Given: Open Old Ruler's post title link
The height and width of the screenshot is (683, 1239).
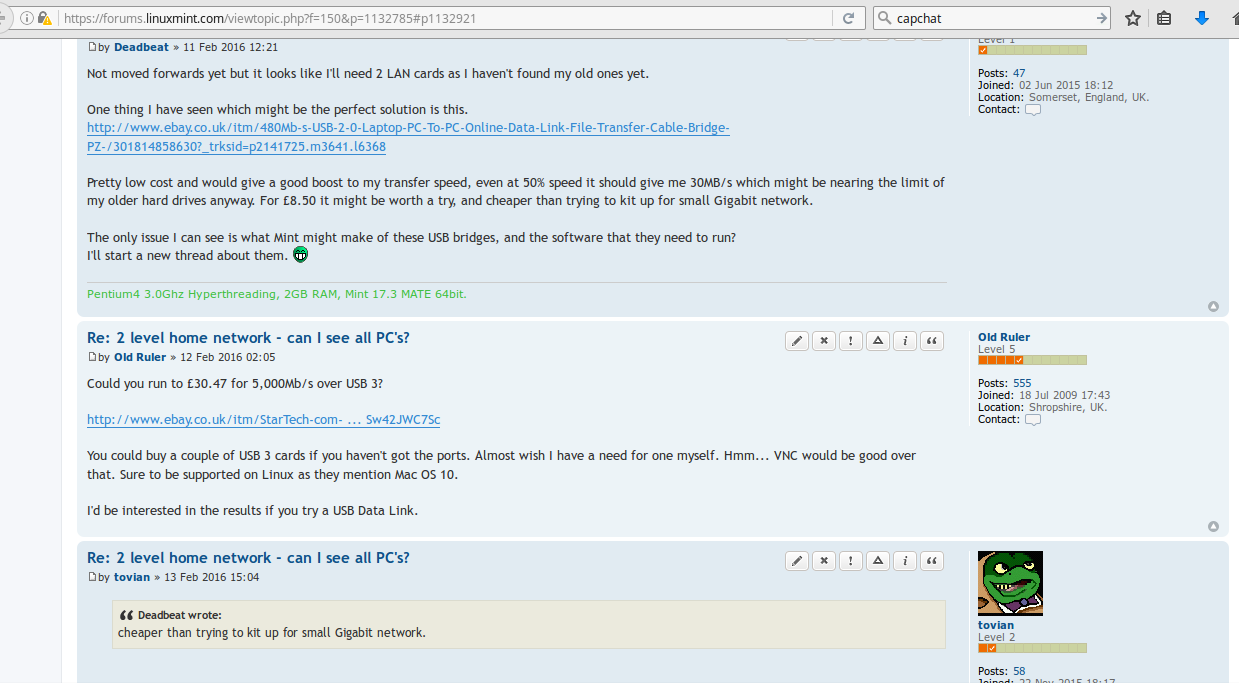Looking at the screenshot, I should point(248,338).
